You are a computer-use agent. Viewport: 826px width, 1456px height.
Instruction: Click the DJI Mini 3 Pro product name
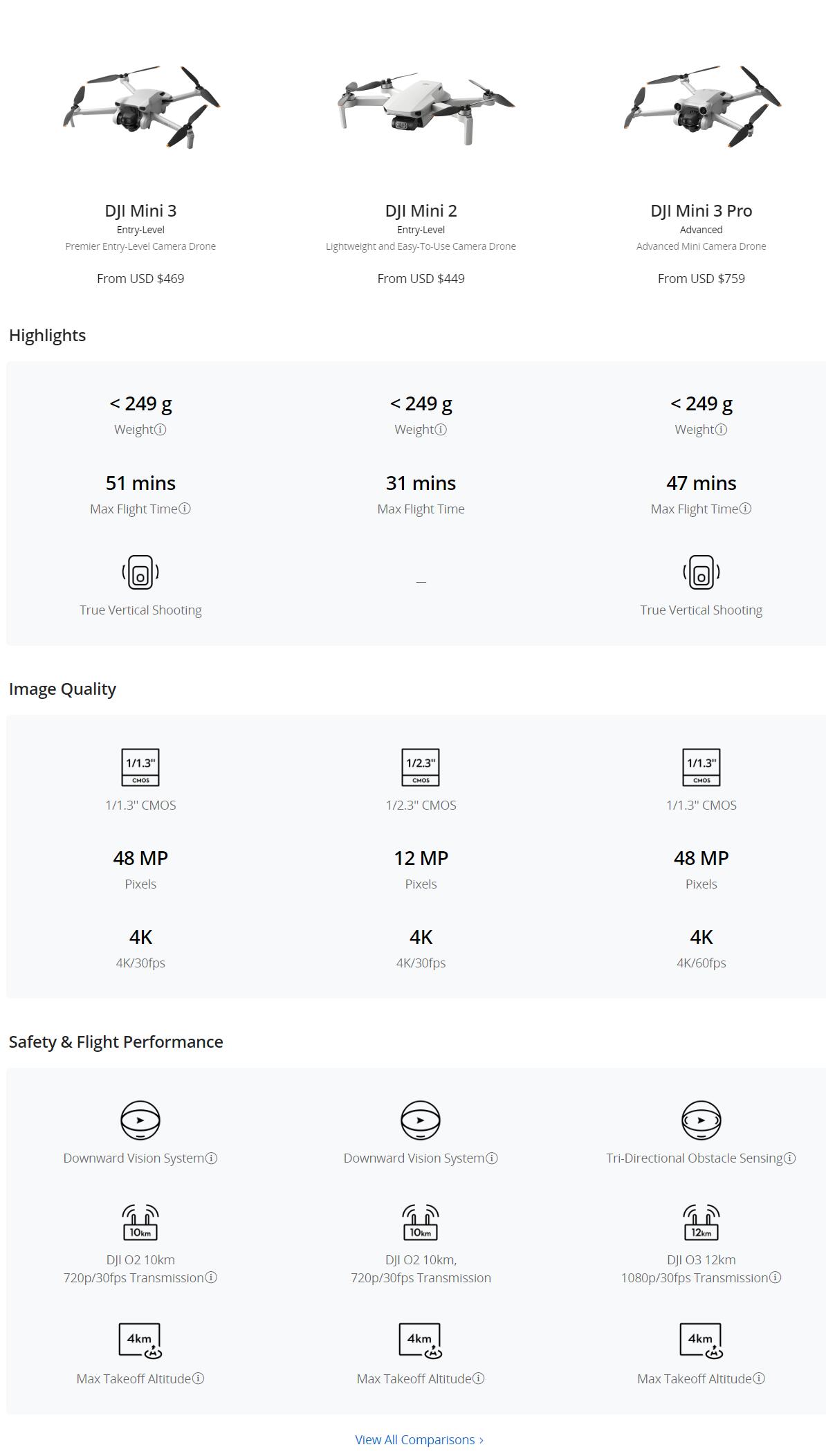tap(701, 210)
